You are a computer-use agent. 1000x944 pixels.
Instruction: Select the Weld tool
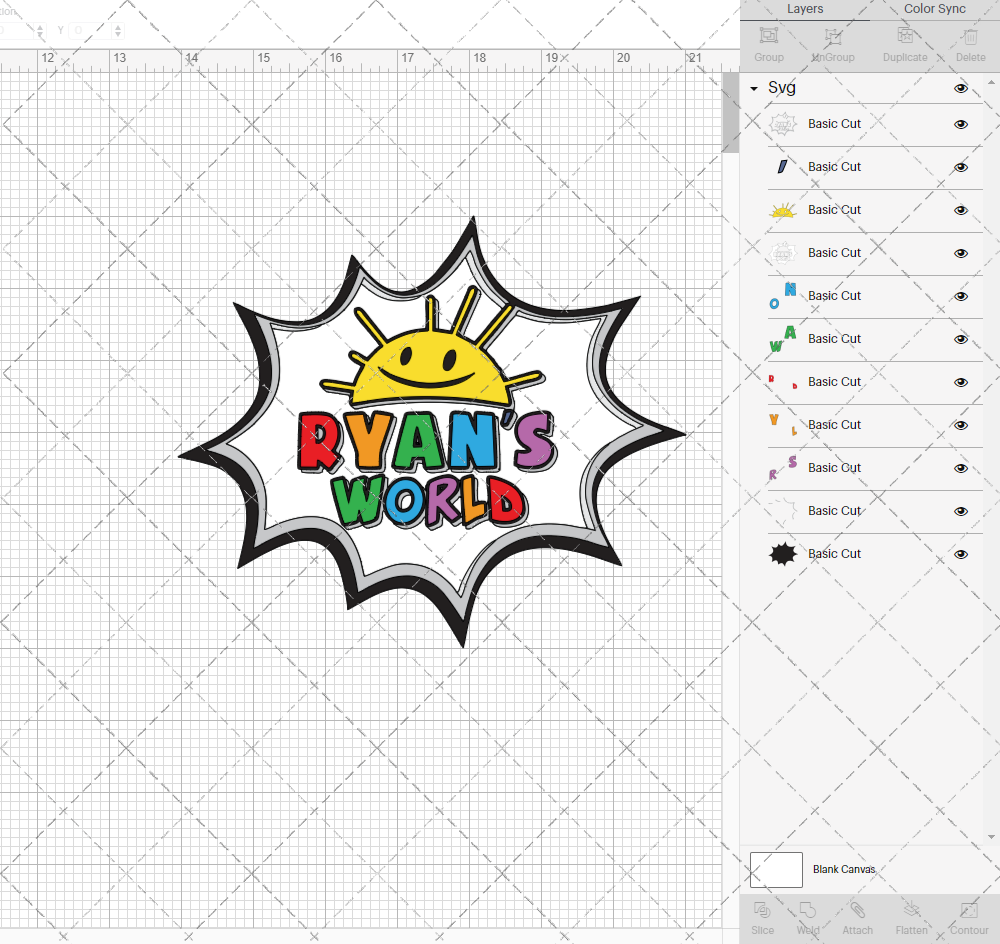point(807,910)
